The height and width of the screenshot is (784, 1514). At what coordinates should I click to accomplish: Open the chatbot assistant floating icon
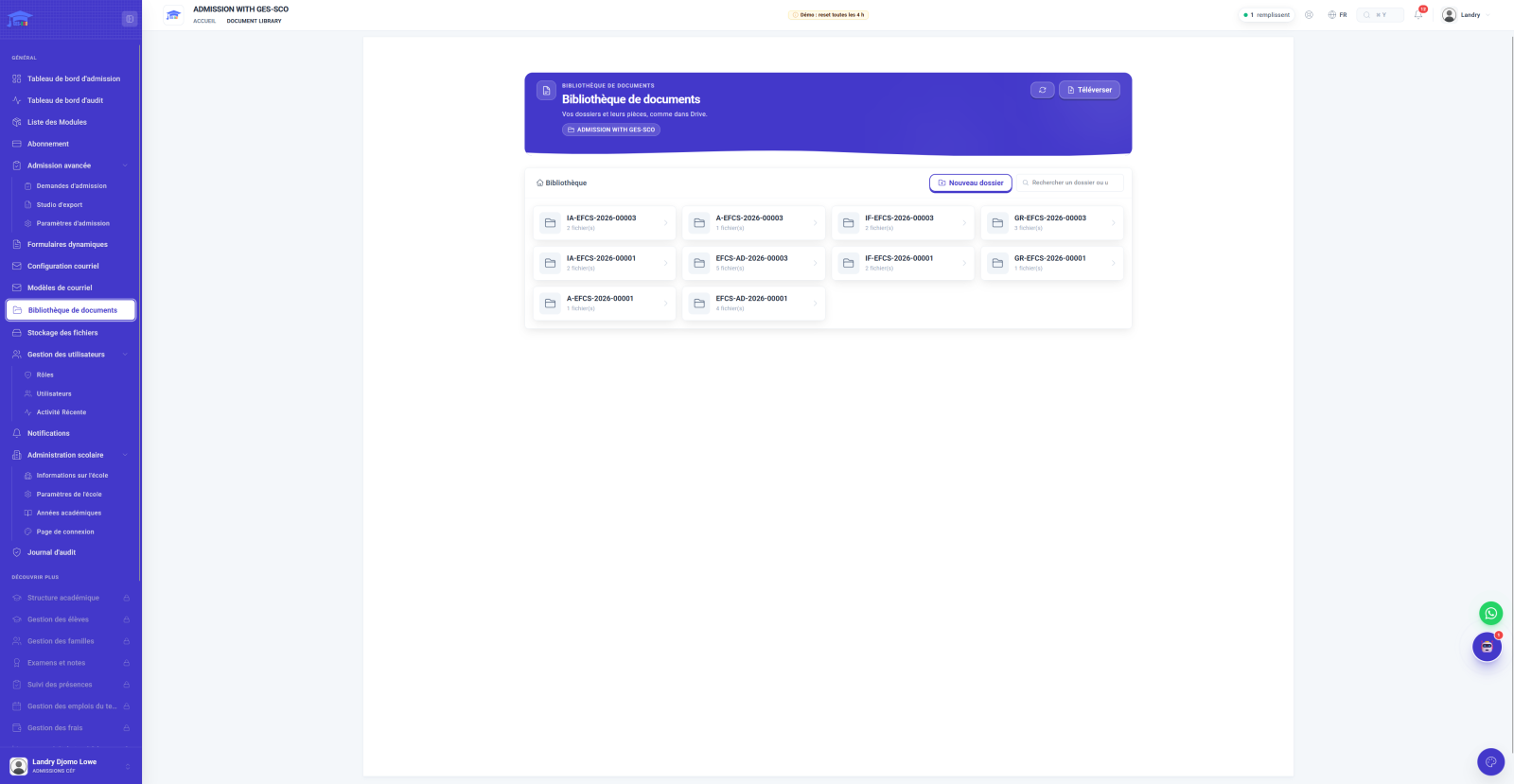1487,647
